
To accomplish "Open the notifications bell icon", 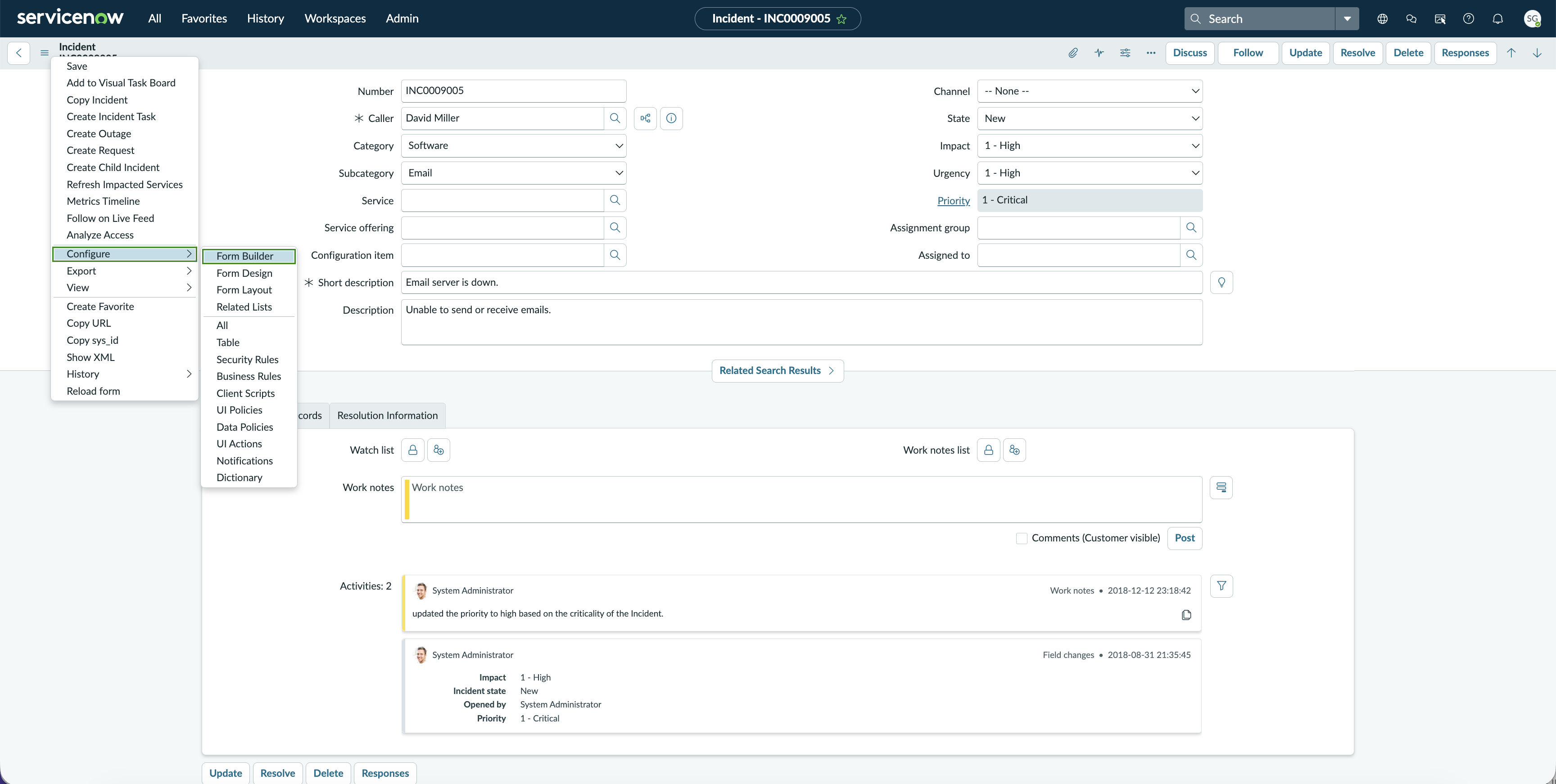I will tap(1497, 19).
